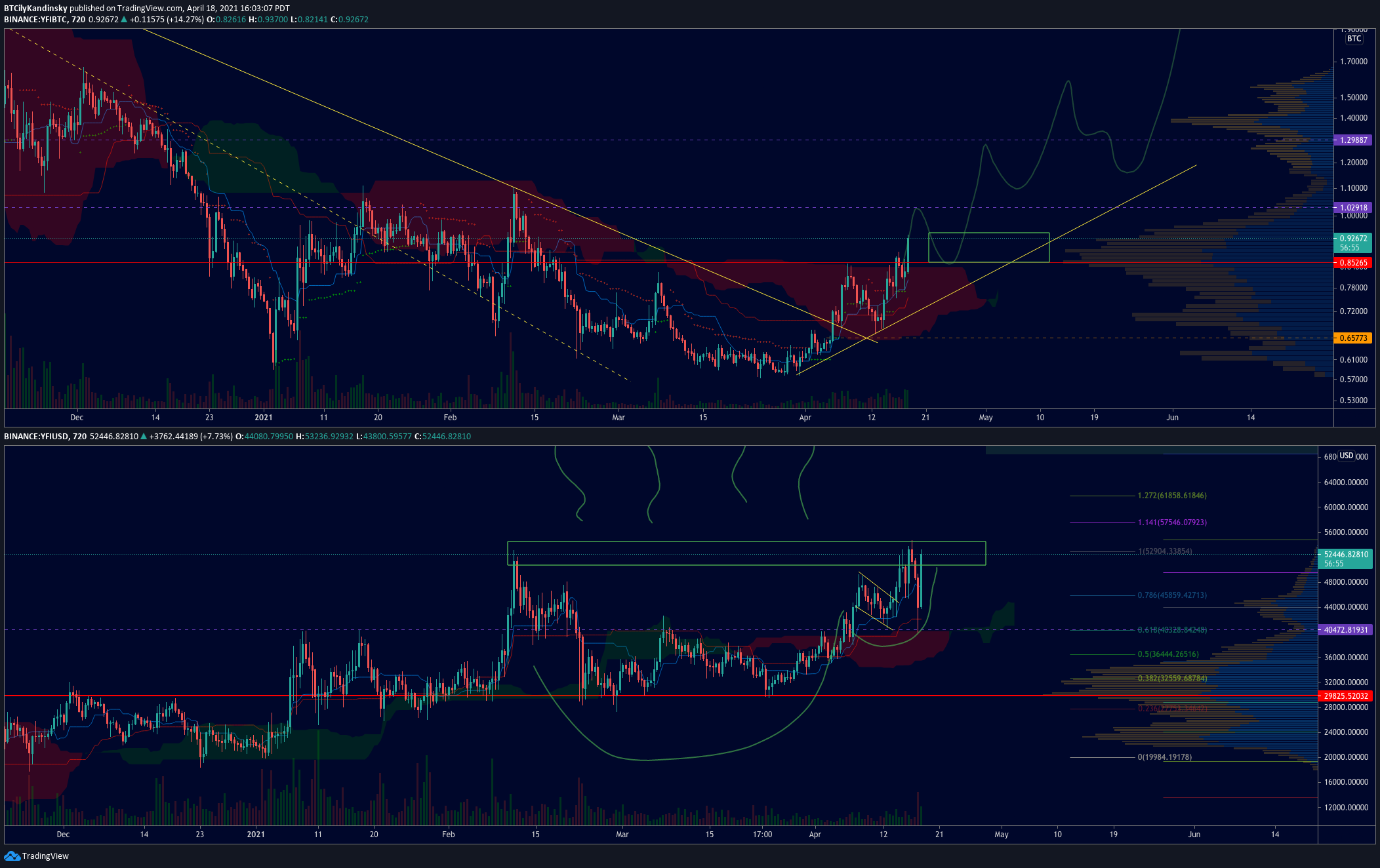The width and height of the screenshot is (1380, 868).
Task: Click the red 29825.52032 horizontal line label
Action: (x=1345, y=696)
